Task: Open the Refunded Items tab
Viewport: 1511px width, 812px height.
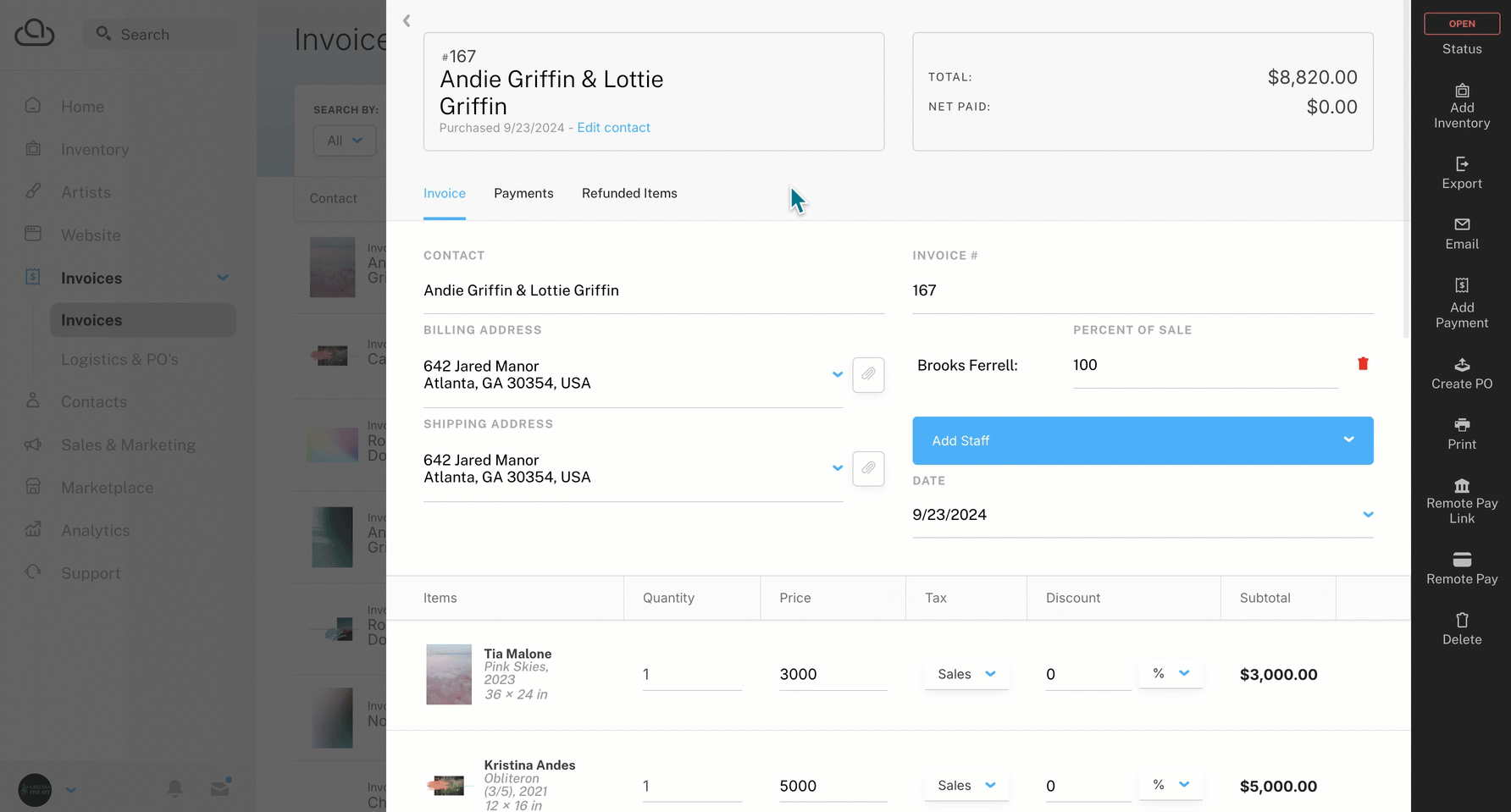Action: tap(629, 194)
